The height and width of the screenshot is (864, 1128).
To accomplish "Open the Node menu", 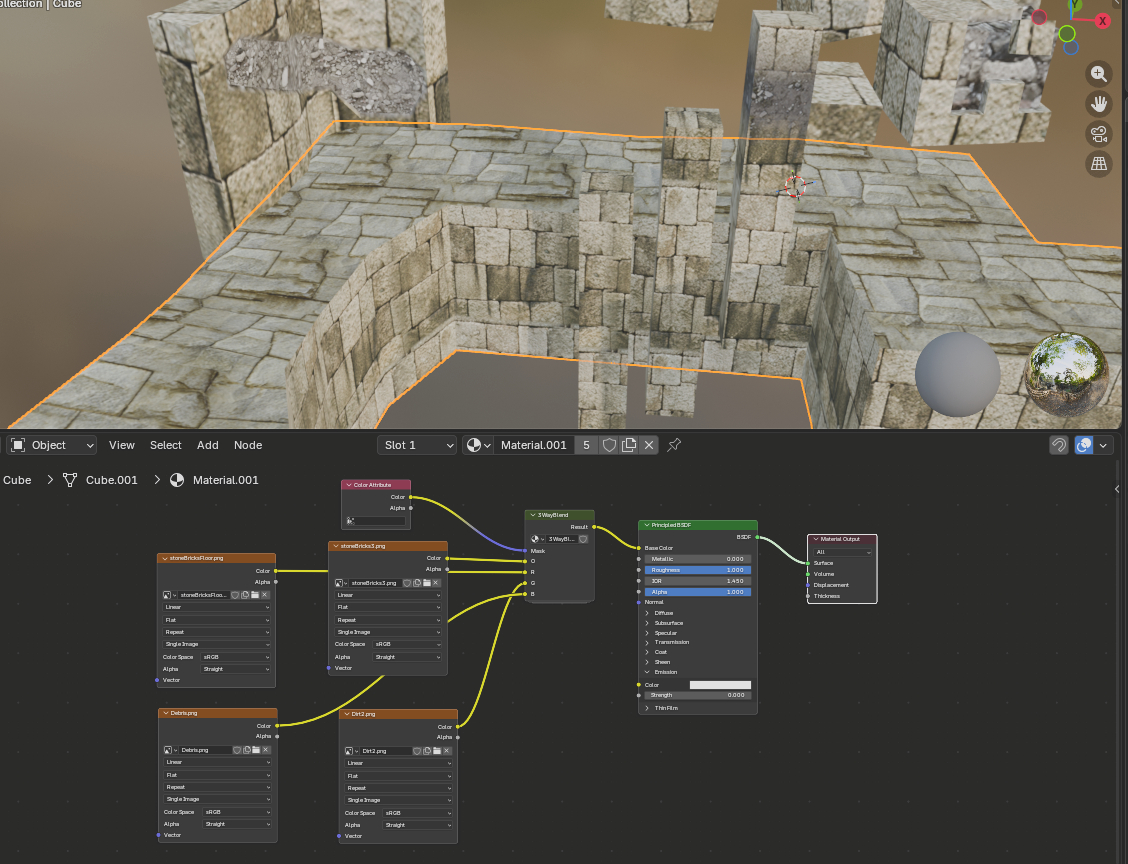I will (248, 445).
